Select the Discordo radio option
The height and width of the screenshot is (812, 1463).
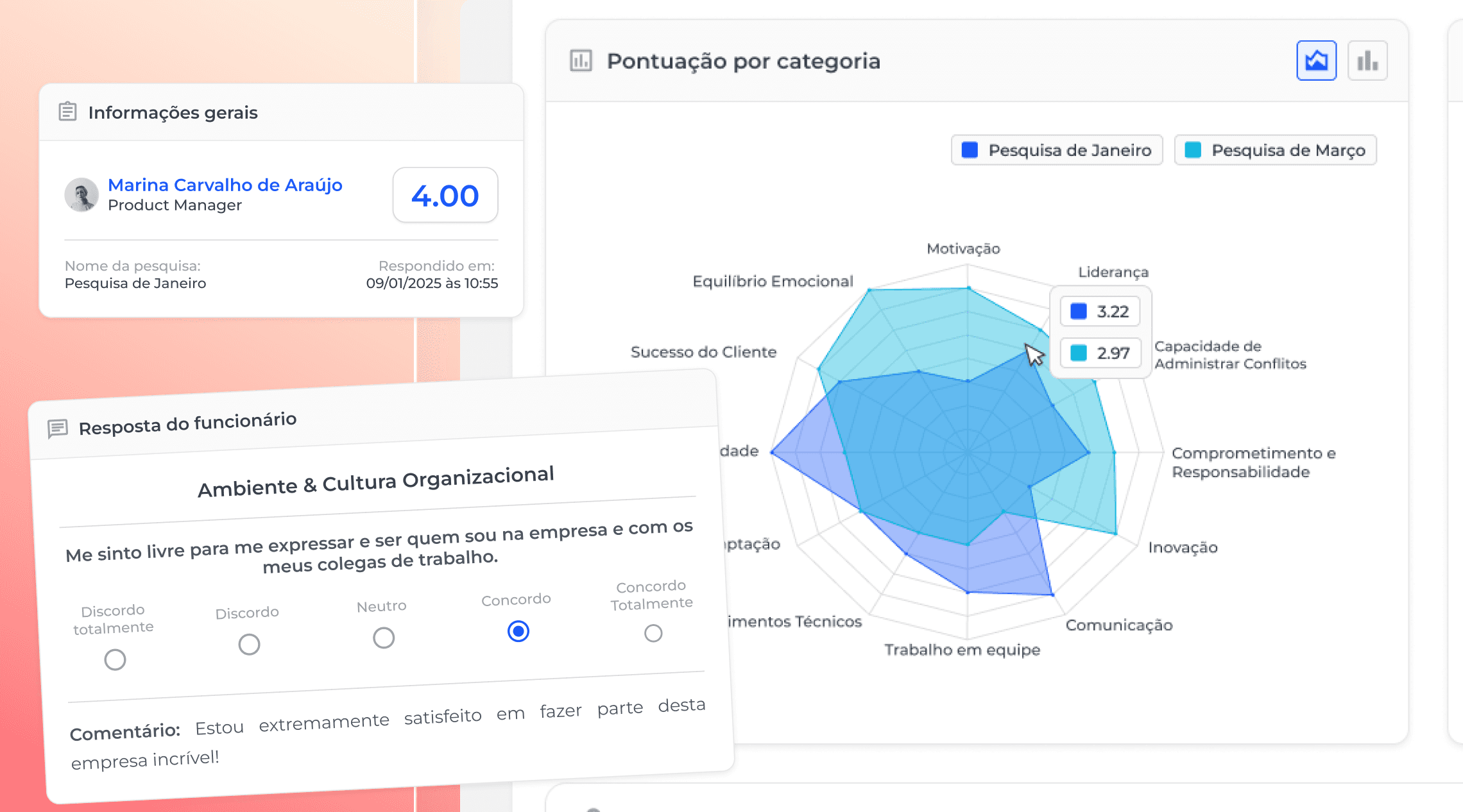249,644
